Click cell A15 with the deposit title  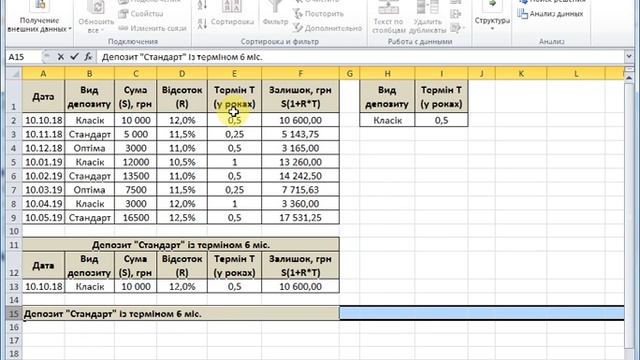(x=180, y=314)
